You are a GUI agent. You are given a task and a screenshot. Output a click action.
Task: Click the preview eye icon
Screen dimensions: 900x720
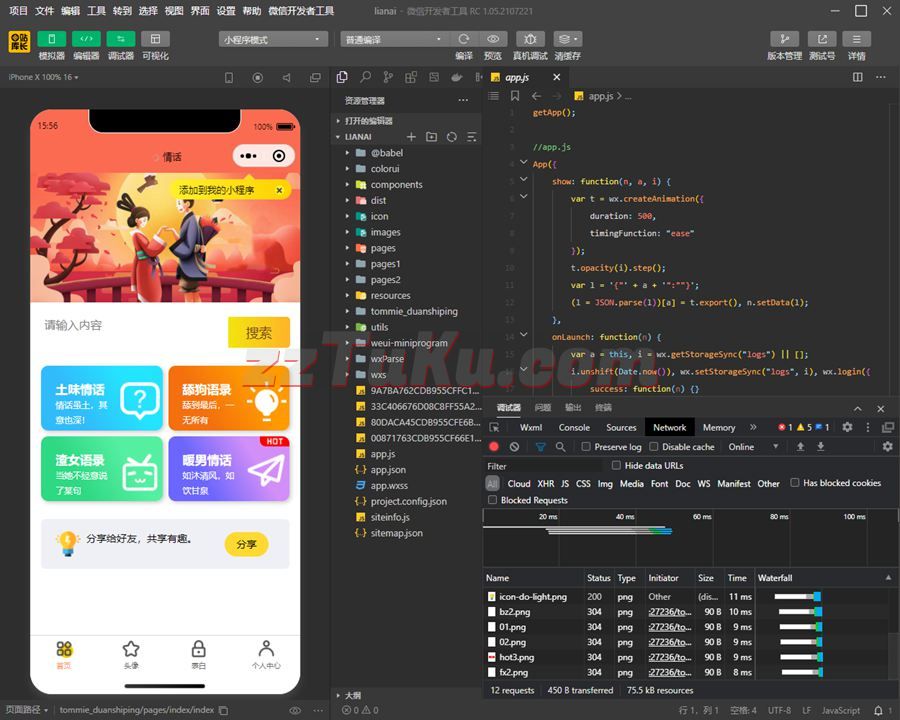pyautogui.click(x=493, y=39)
